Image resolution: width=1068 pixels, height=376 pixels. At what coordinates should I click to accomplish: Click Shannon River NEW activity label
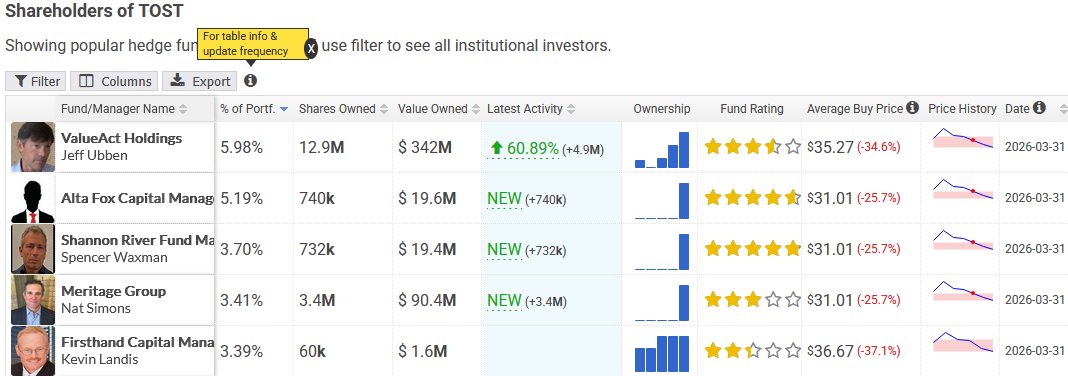tap(504, 250)
